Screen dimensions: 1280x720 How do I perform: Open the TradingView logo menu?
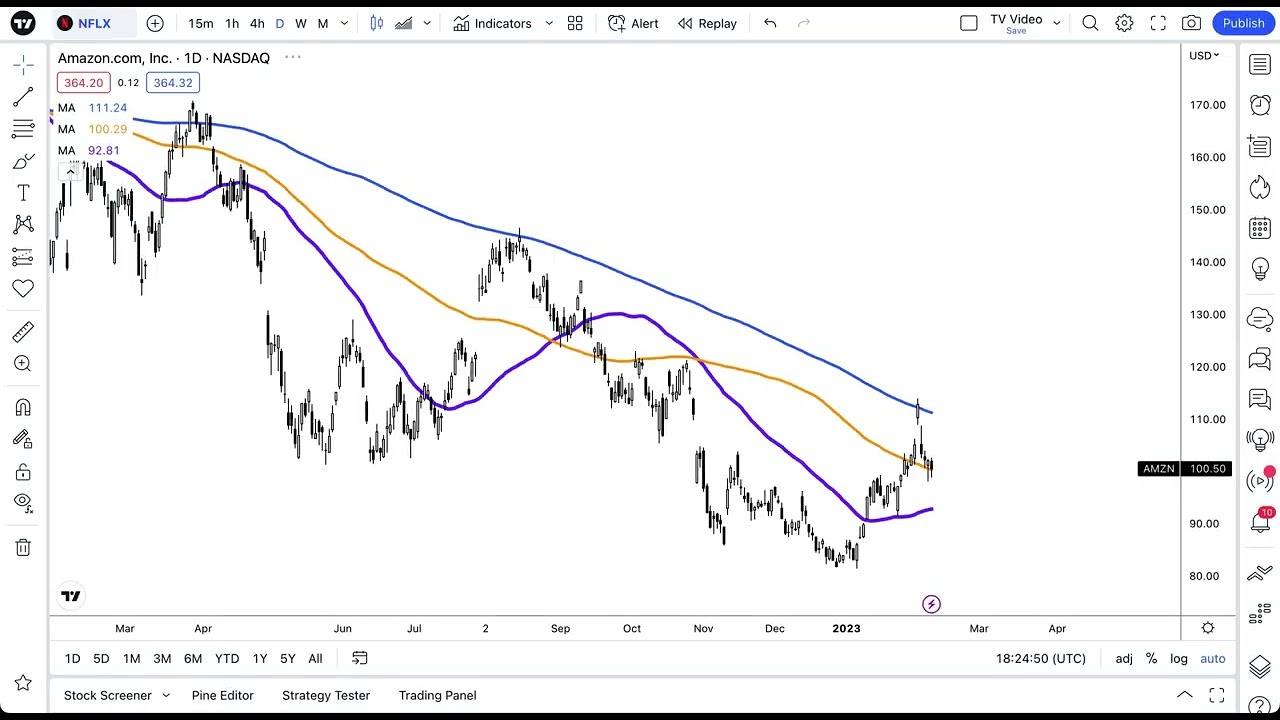(23, 23)
